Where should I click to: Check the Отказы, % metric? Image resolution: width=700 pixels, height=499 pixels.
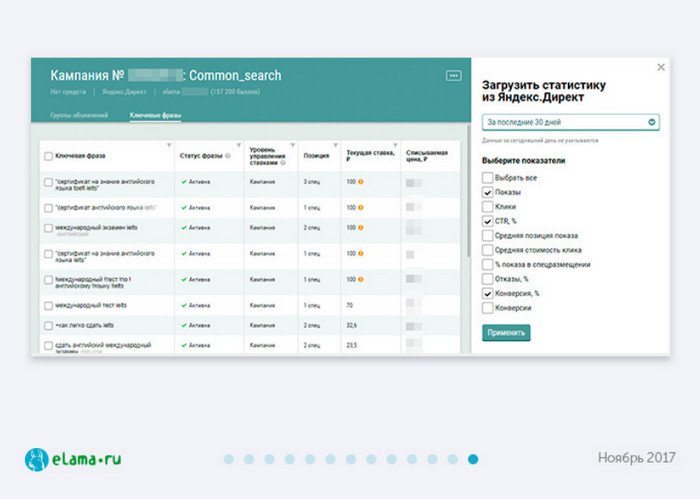tap(488, 279)
